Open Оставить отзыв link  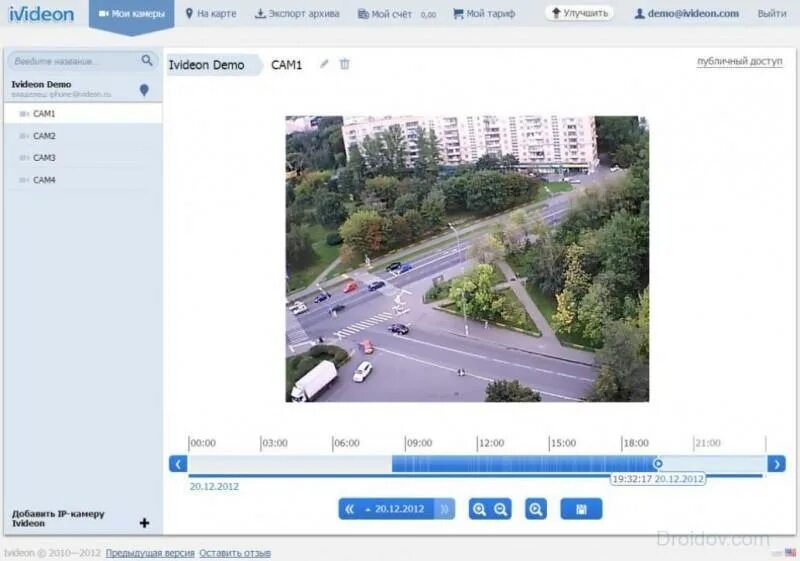tap(235, 553)
